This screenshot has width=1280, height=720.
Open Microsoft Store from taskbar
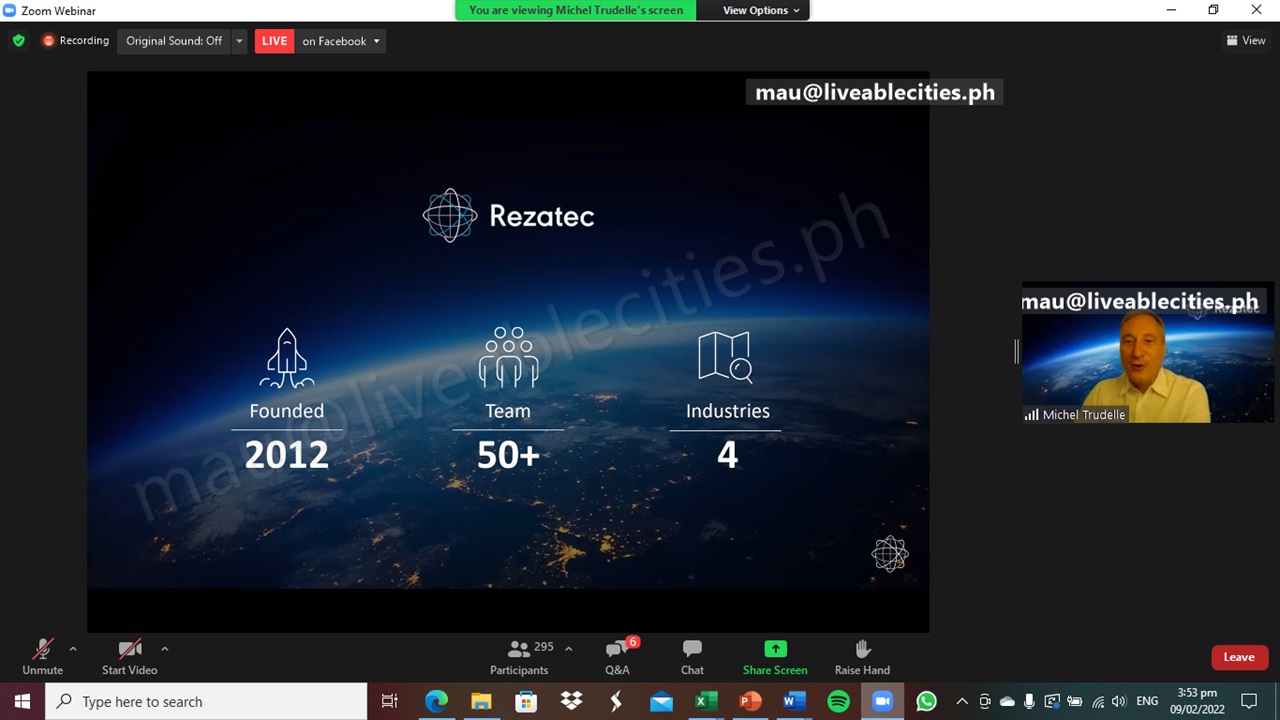coord(526,701)
